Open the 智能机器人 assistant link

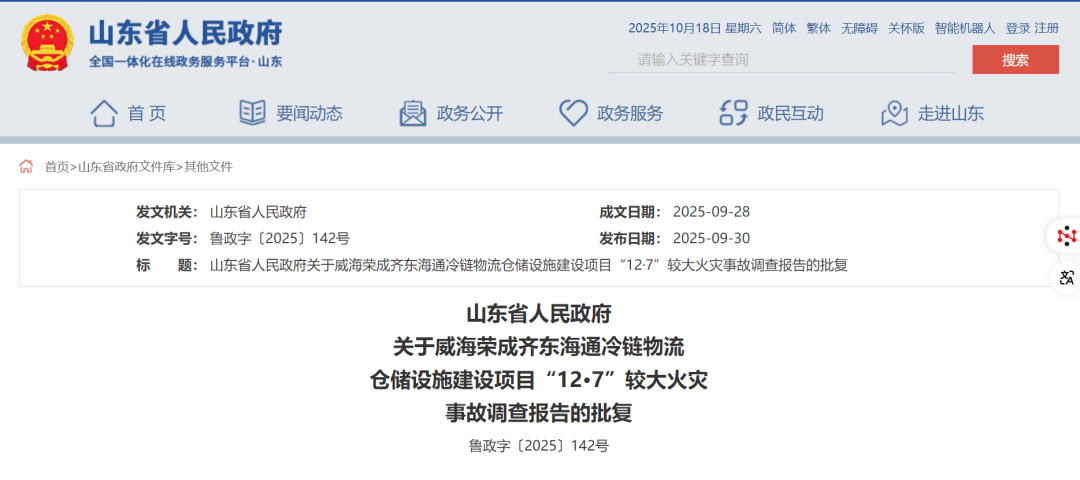pos(965,28)
